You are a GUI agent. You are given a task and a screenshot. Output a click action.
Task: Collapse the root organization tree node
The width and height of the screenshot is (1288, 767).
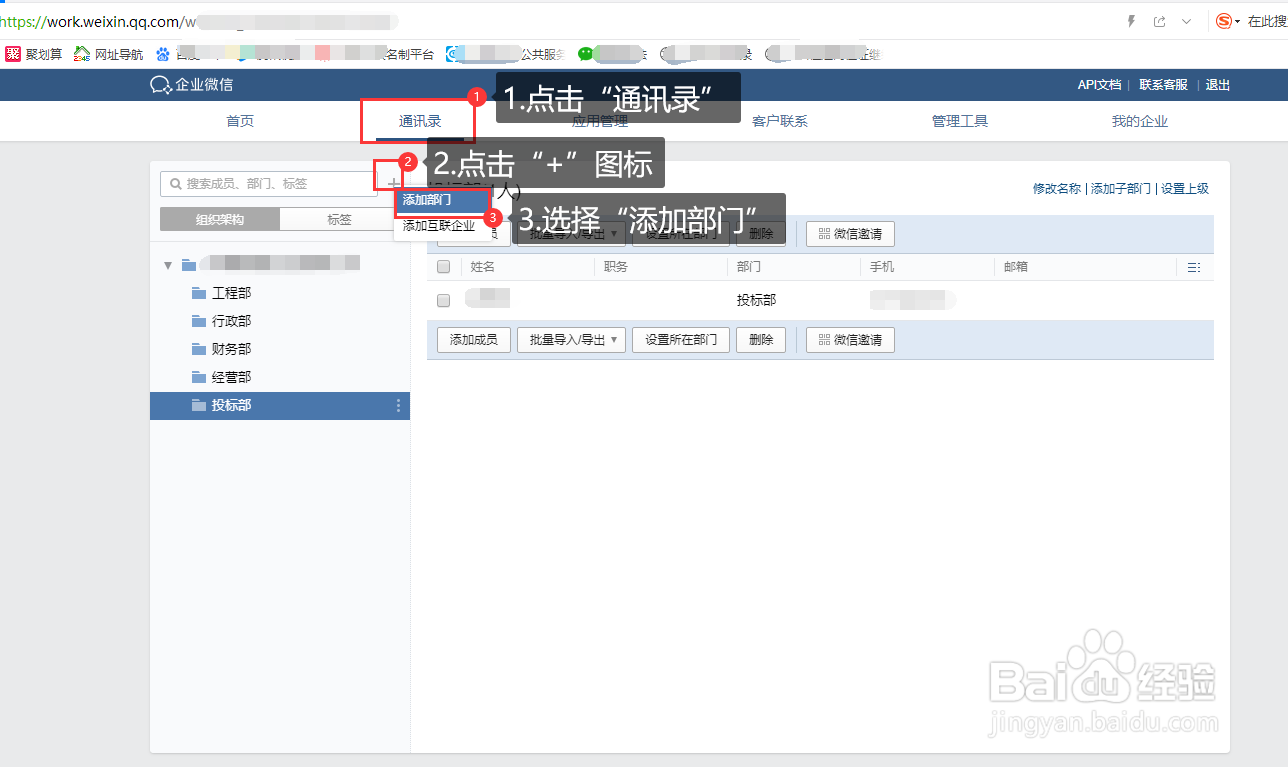pos(168,265)
